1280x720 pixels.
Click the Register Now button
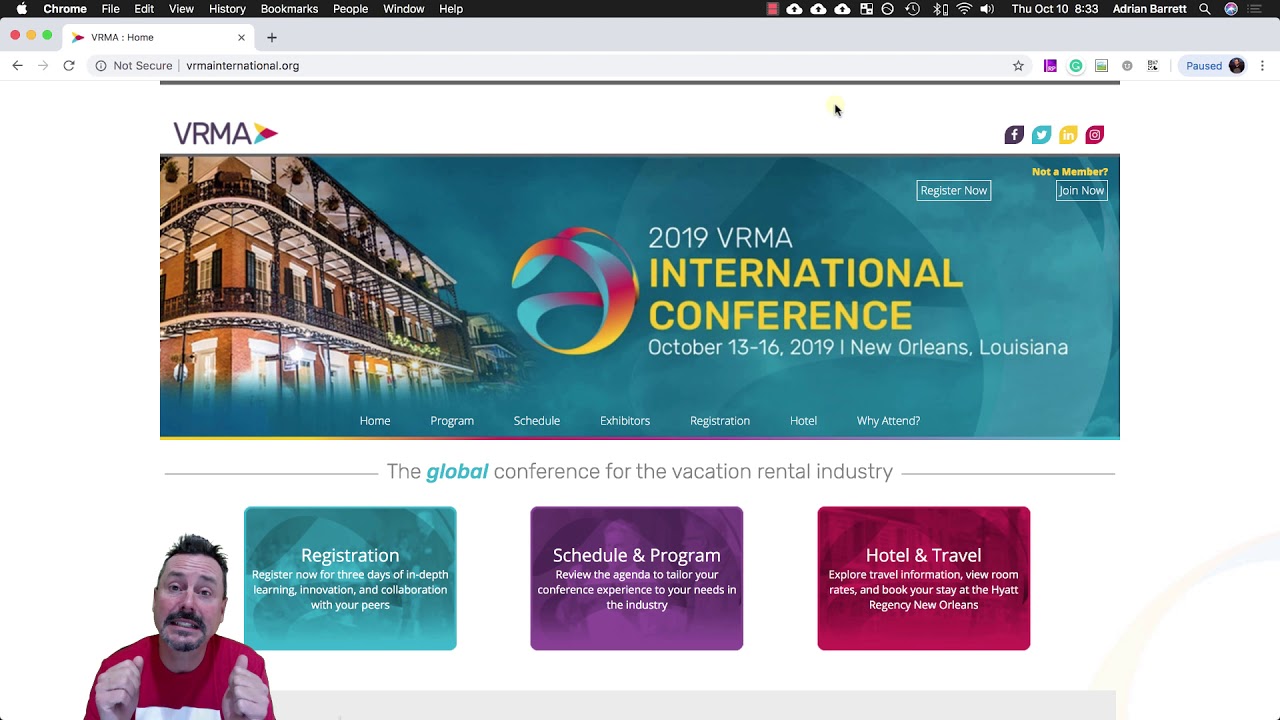(x=954, y=191)
